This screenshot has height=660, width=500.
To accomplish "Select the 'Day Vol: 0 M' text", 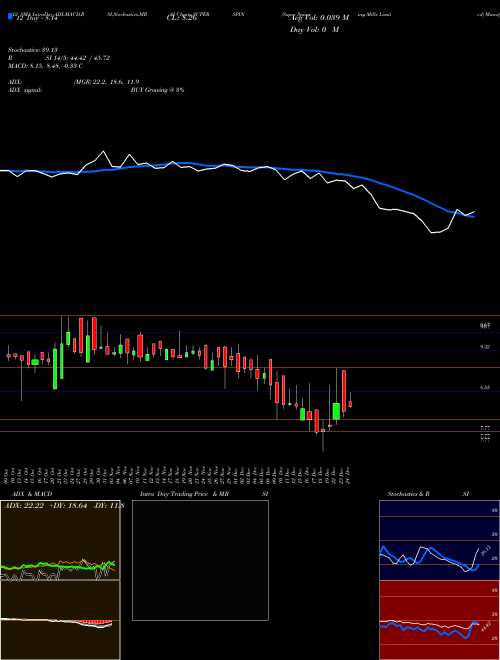I will click(x=314, y=30).
